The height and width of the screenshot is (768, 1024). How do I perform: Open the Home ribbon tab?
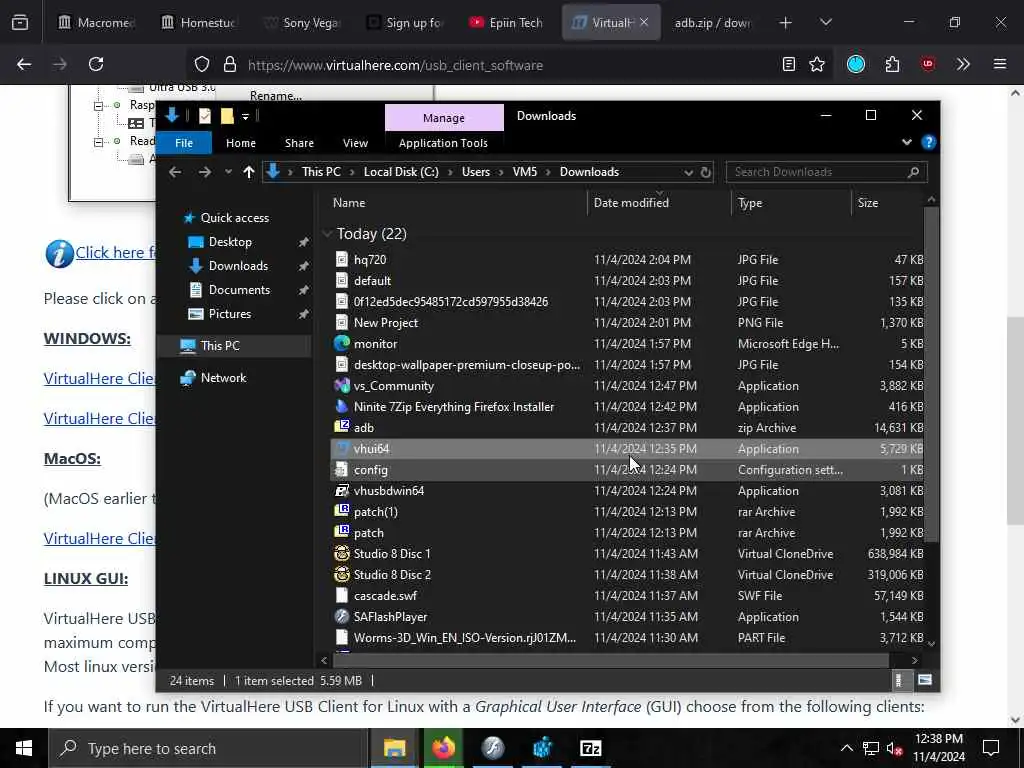[x=241, y=143]
